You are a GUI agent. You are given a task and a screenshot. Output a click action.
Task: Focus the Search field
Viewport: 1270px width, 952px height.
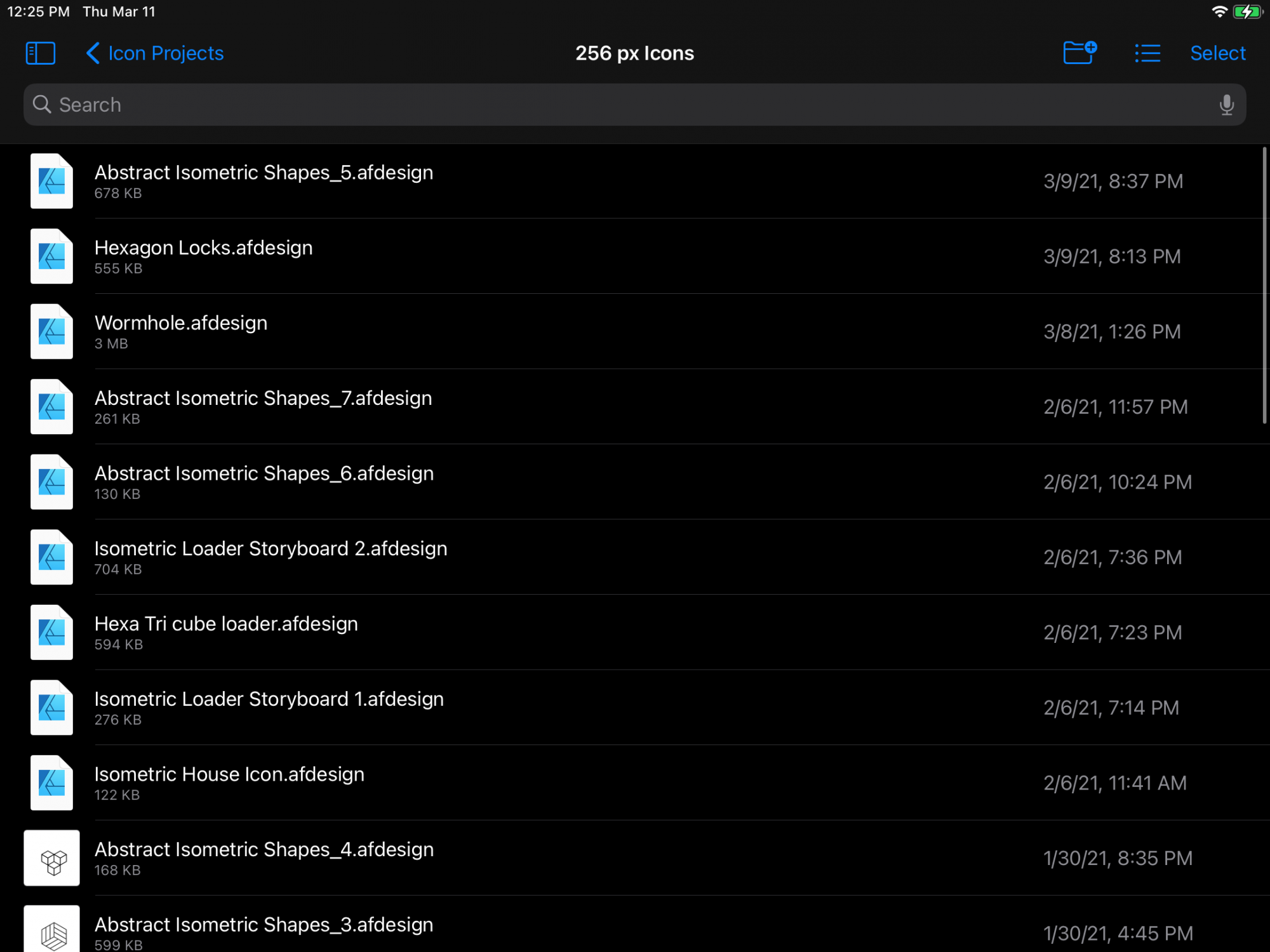(635, 105)
